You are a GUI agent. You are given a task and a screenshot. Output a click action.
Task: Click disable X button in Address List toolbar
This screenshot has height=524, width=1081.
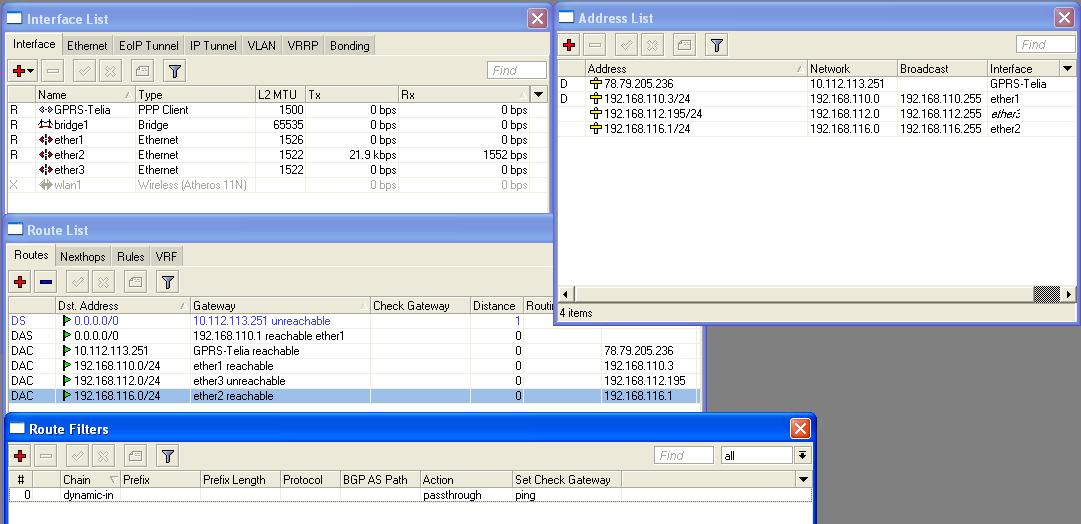click(652, 45)
